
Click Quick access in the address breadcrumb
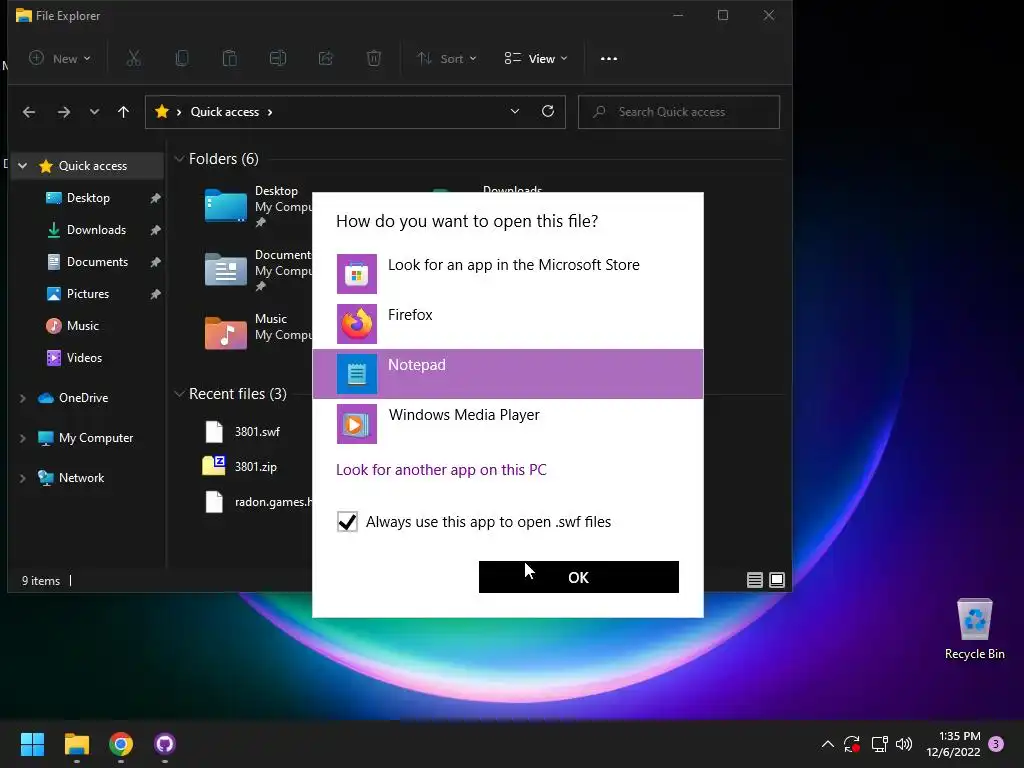point(225,112)
